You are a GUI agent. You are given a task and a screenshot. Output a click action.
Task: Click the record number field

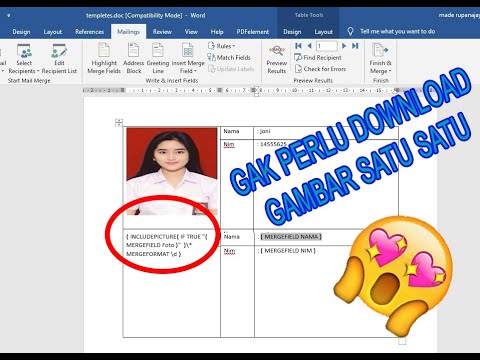point(327,46)
